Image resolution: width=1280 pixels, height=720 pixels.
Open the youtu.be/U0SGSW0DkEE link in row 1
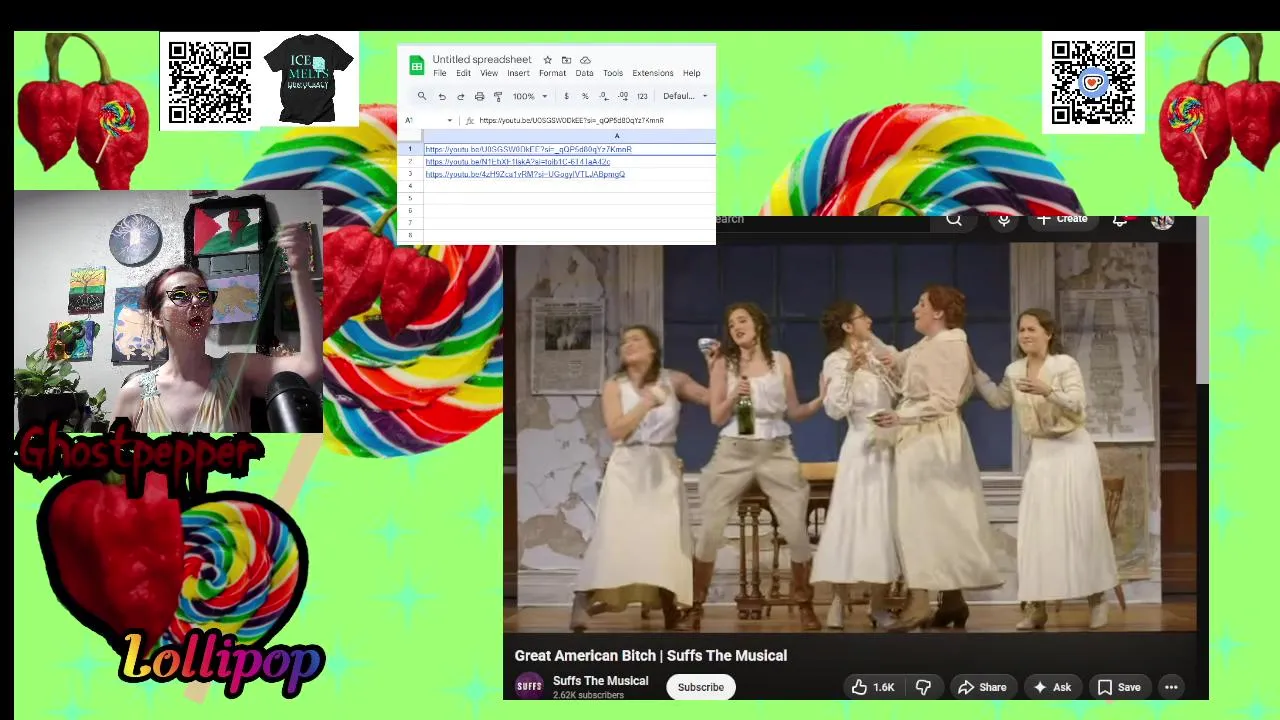coord(528,149)
